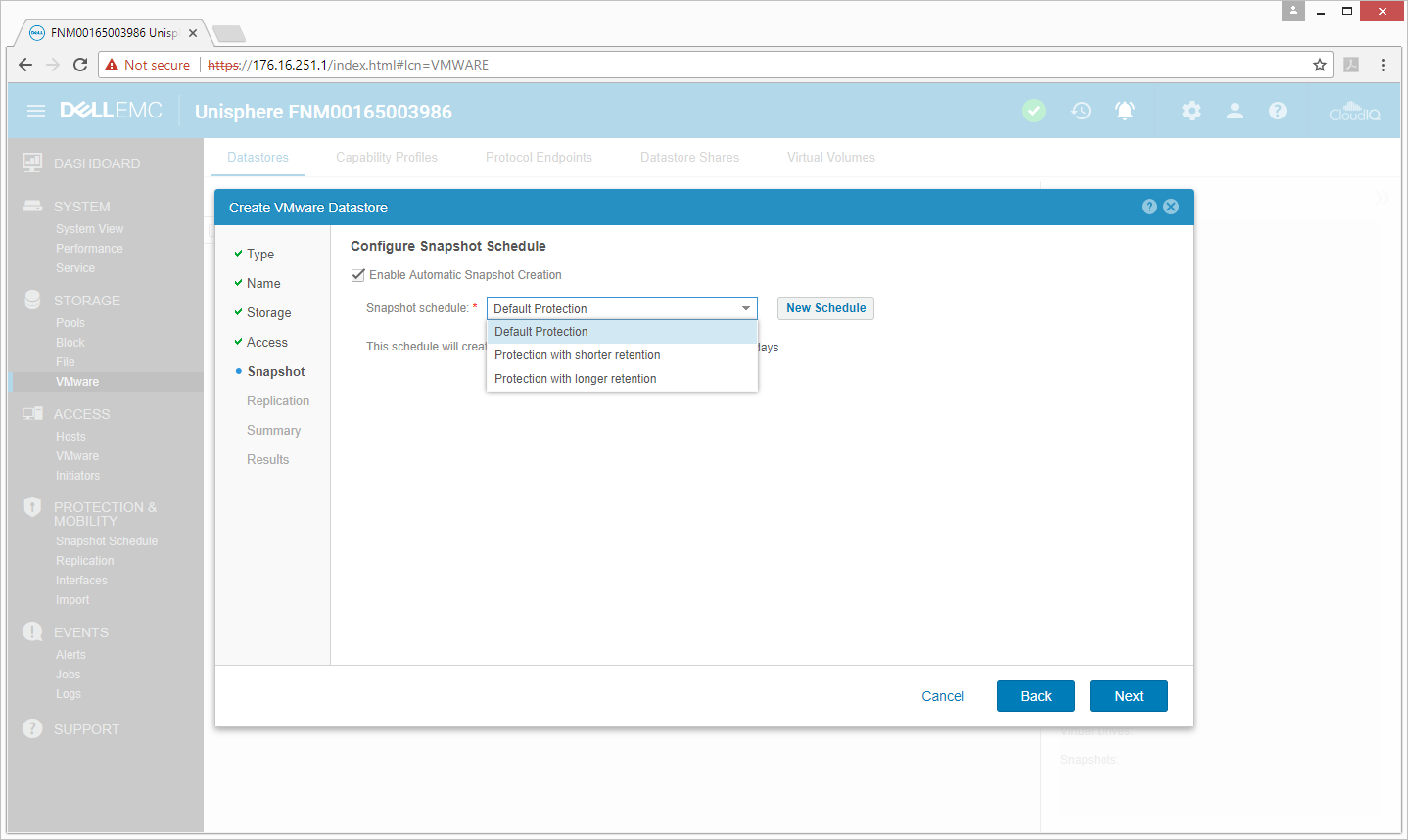Go to the Access wizard step
Viewport: 1408px width, 840px height.
click(267, 342)
